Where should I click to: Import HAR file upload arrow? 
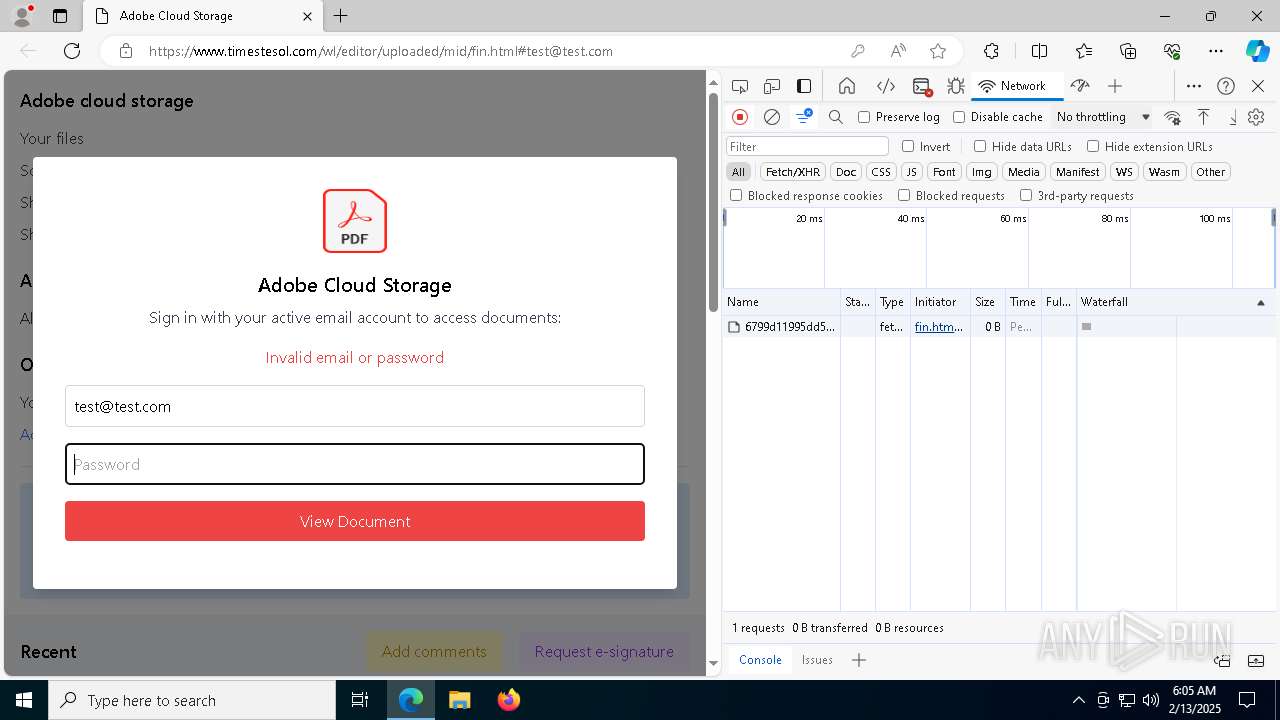[x=1204, y=117]
